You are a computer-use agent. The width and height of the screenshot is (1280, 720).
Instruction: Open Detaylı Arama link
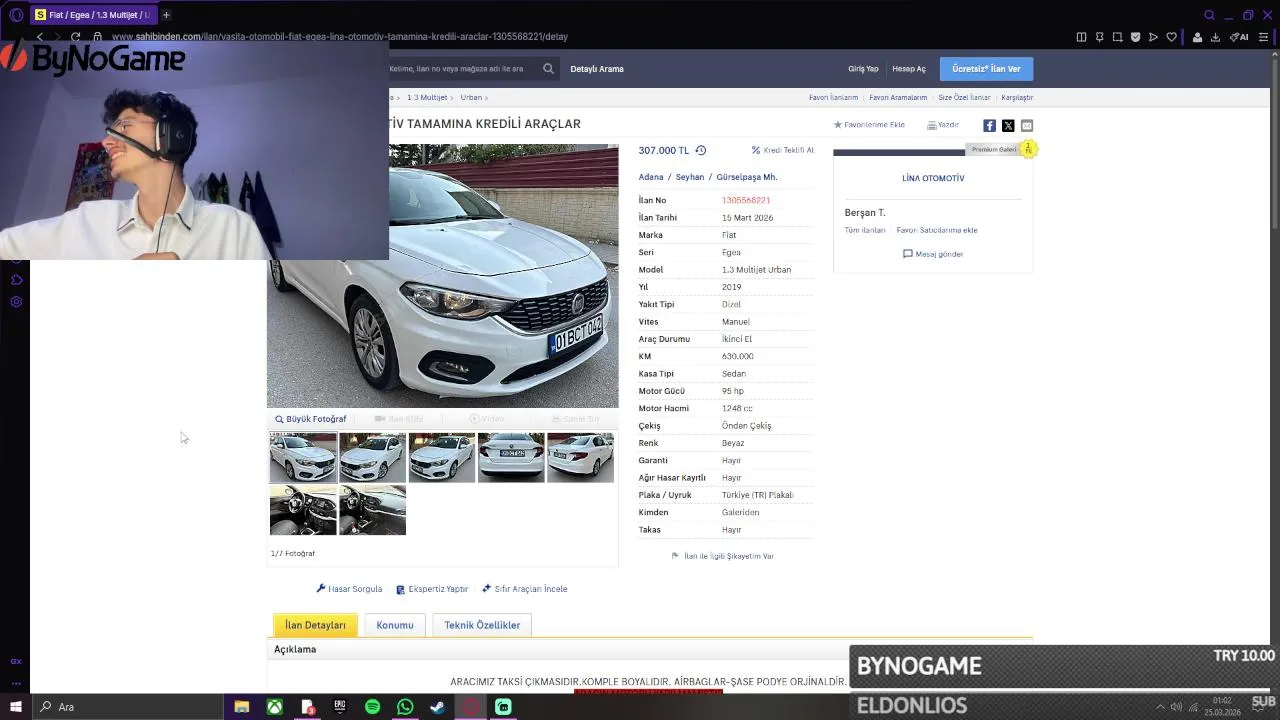pos(597,69)
